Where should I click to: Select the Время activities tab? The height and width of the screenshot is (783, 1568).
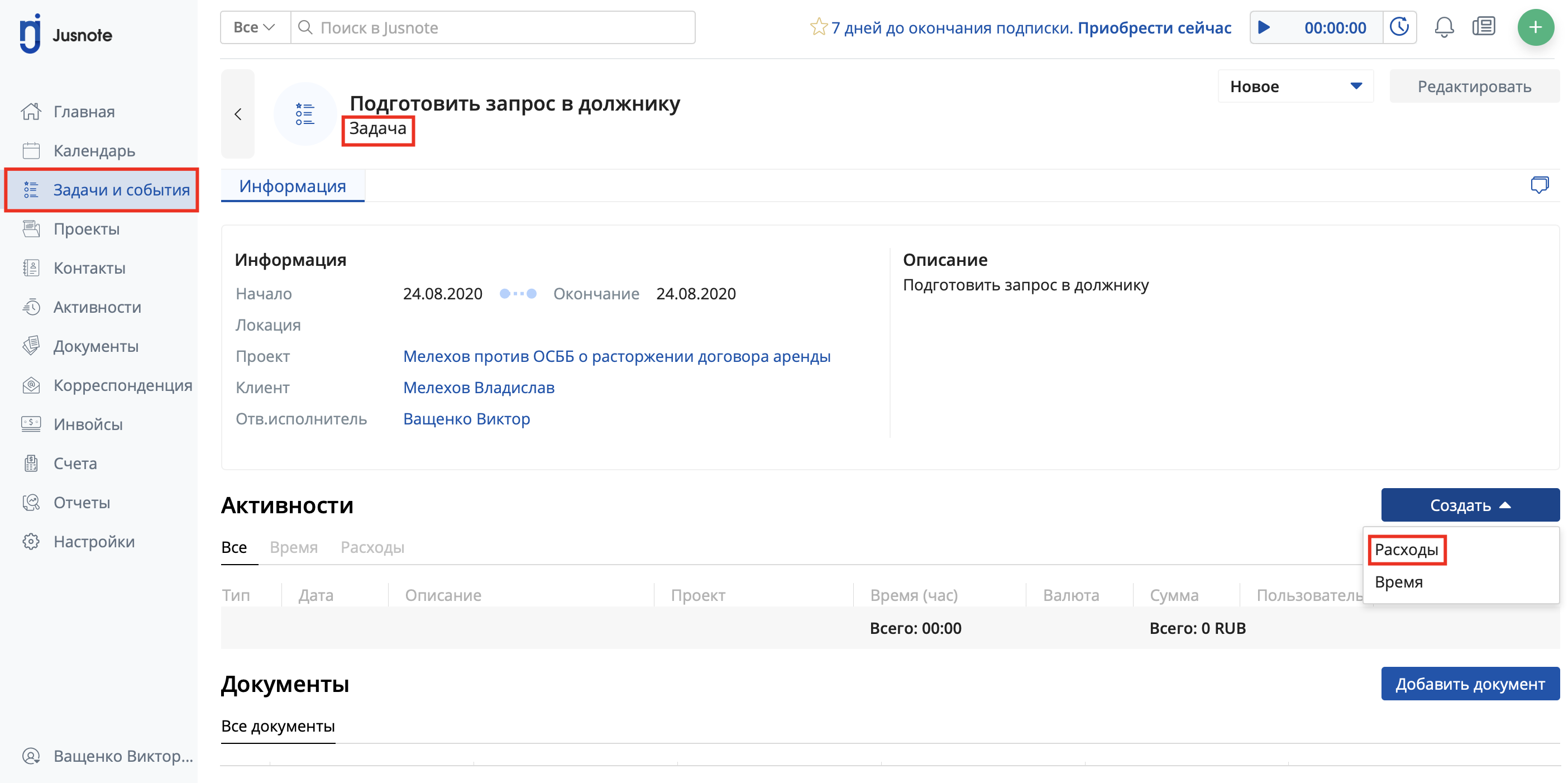(293, 547)
